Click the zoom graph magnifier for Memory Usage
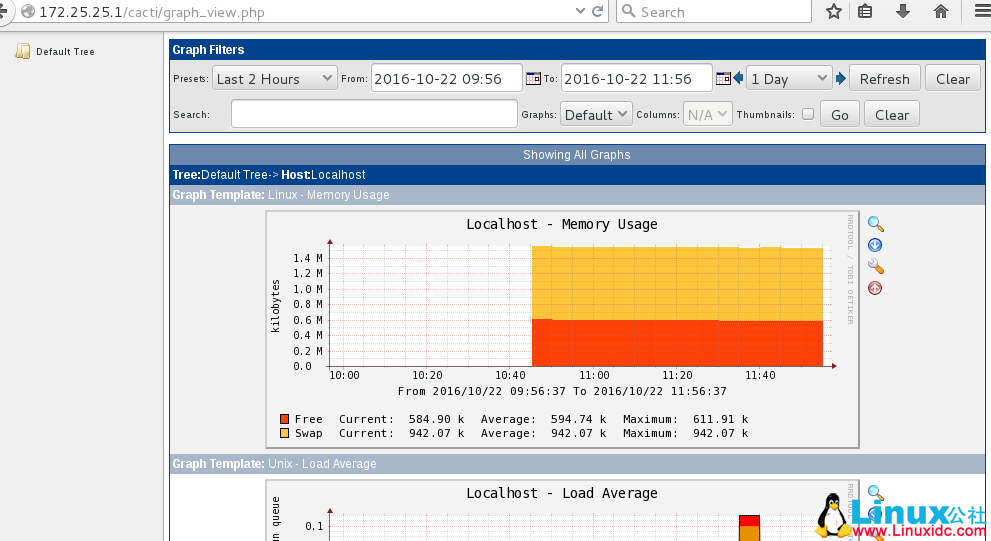The height and width of the screenshot is (541, 991). pos(875,224)
